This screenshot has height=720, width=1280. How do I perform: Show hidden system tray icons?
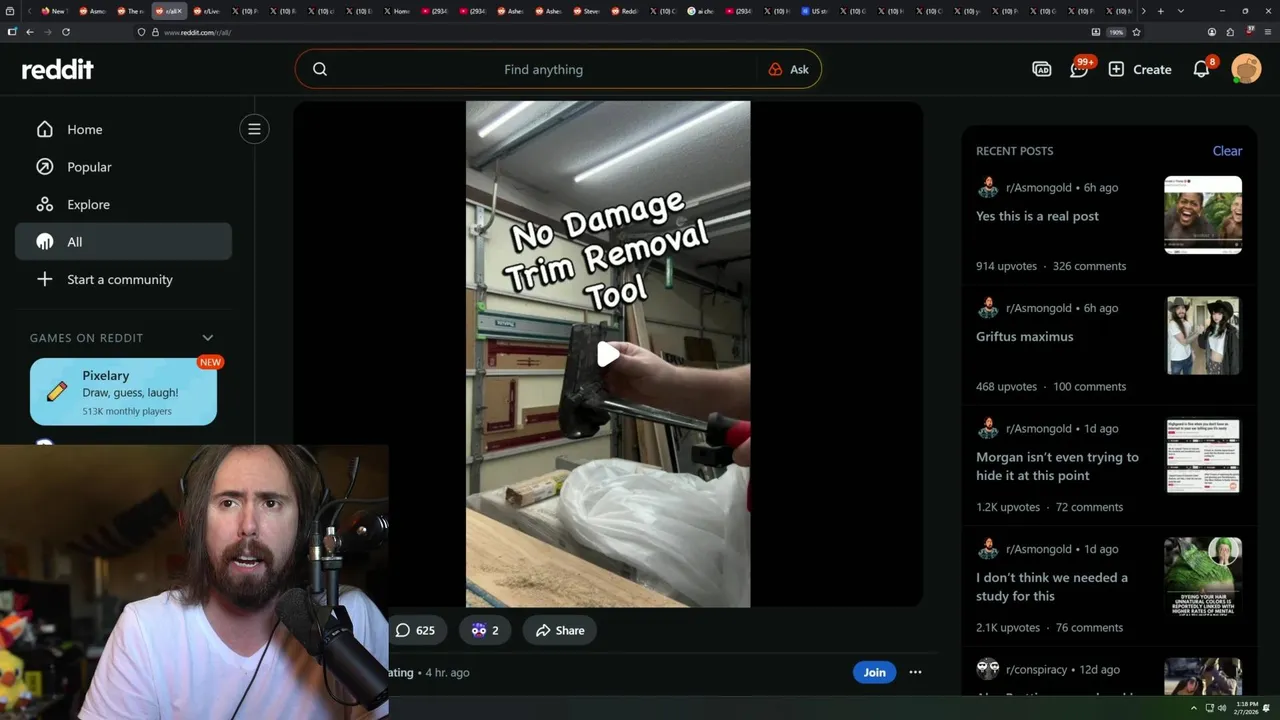[1196, 708]
